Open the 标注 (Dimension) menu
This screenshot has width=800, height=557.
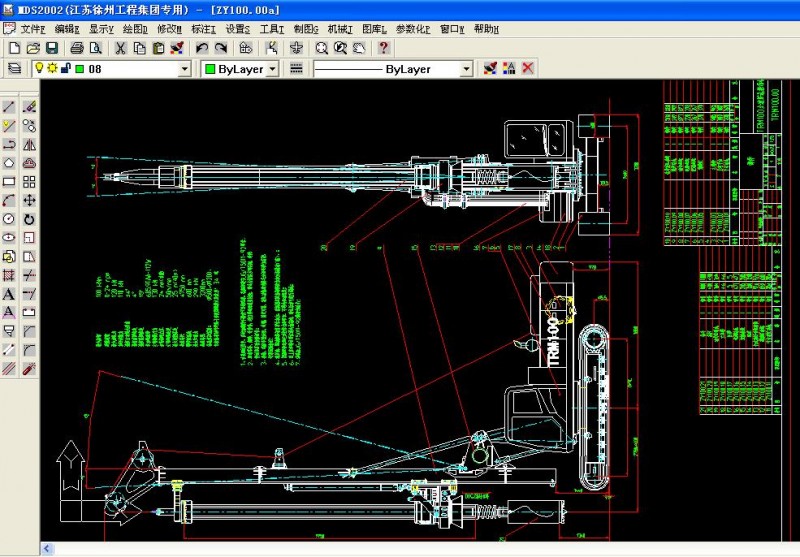(203, 29)
